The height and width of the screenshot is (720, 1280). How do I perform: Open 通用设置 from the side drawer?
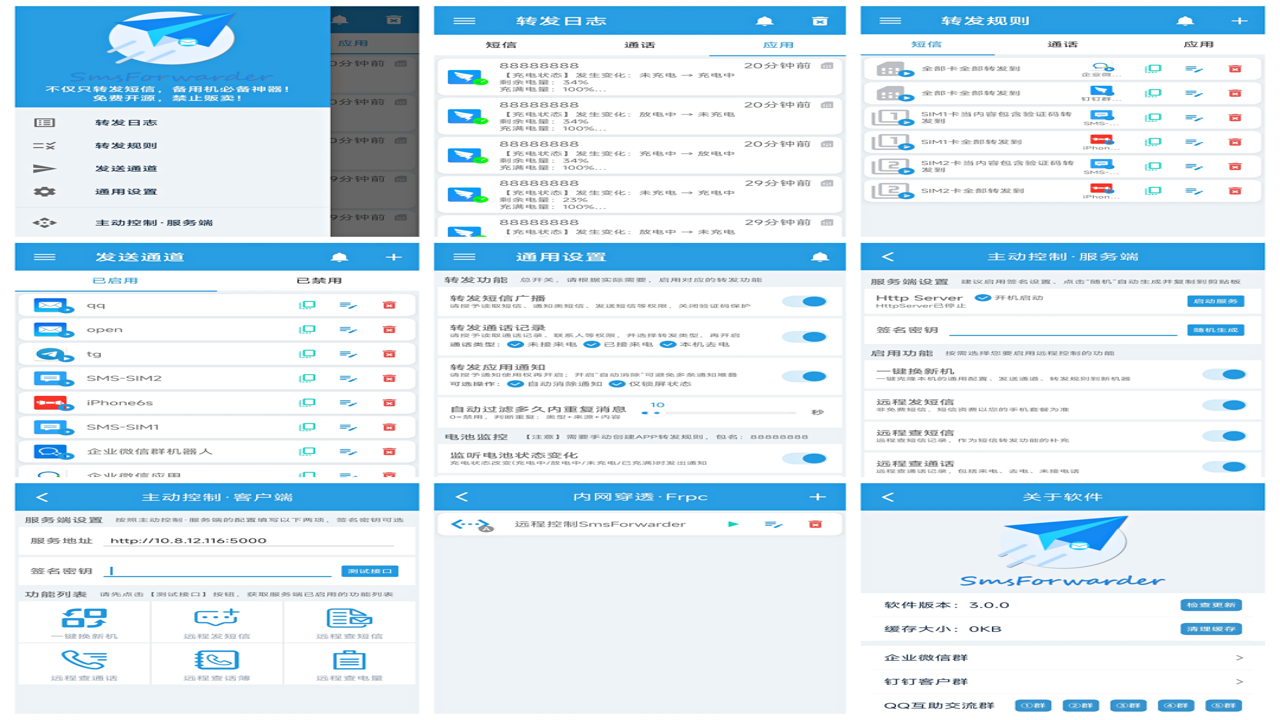tap(126, 192)
